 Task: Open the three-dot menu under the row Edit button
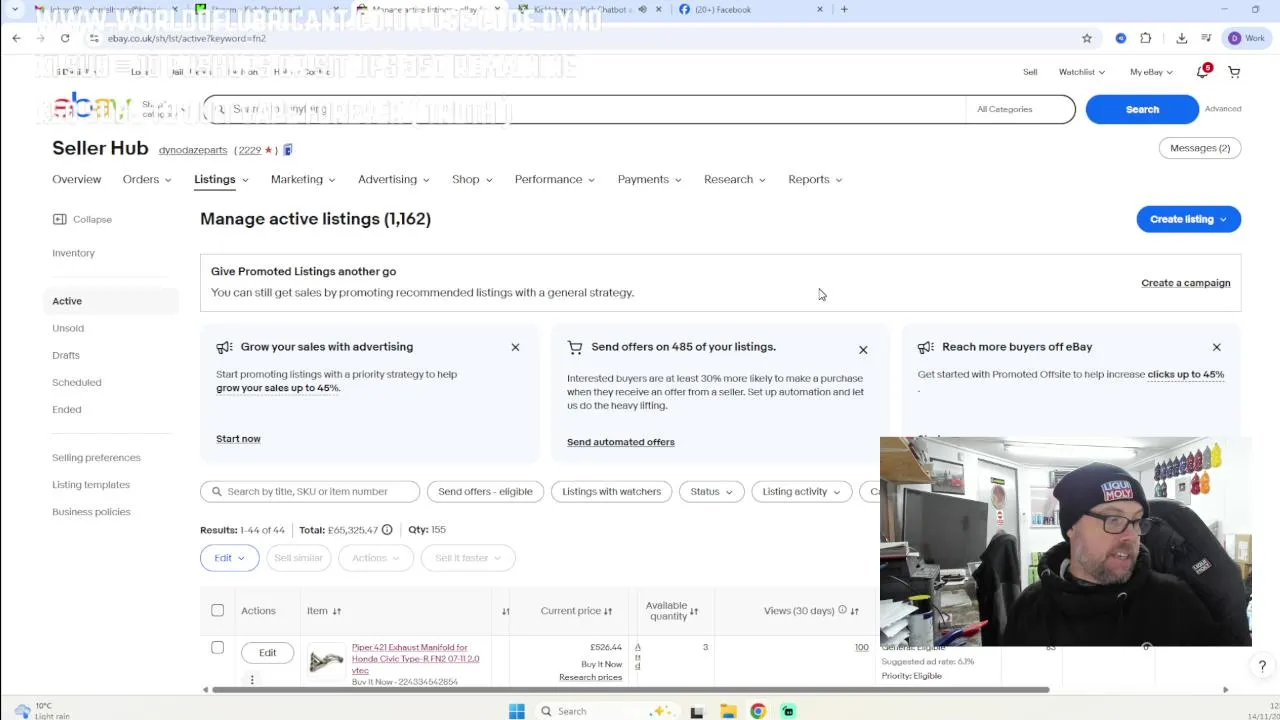click(252, 680)
